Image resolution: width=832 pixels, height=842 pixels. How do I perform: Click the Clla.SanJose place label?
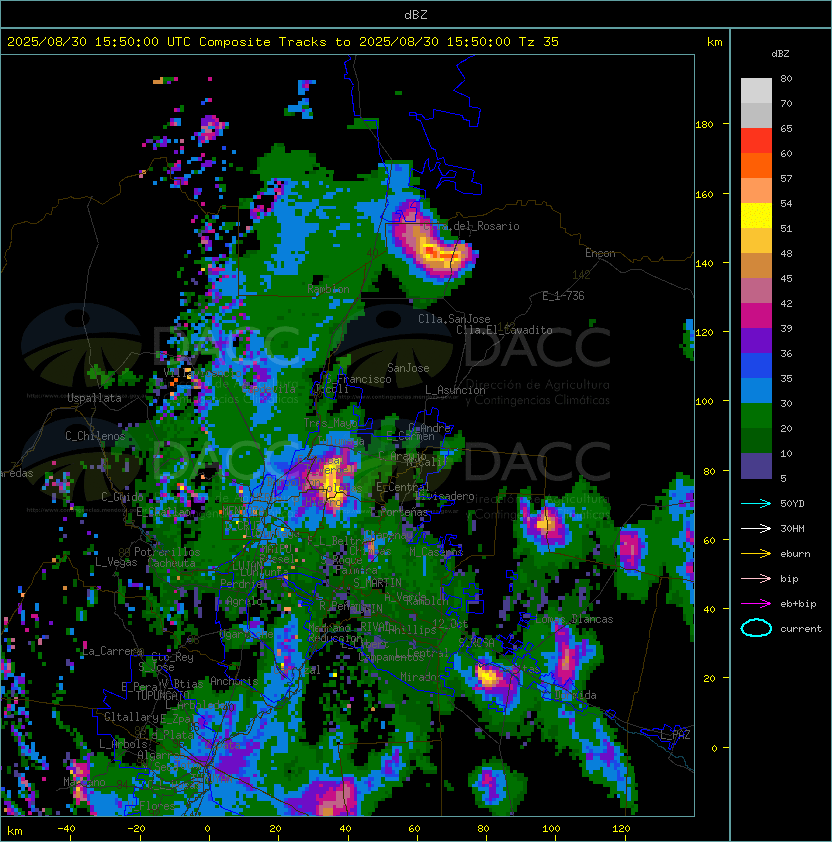[454, 319]
